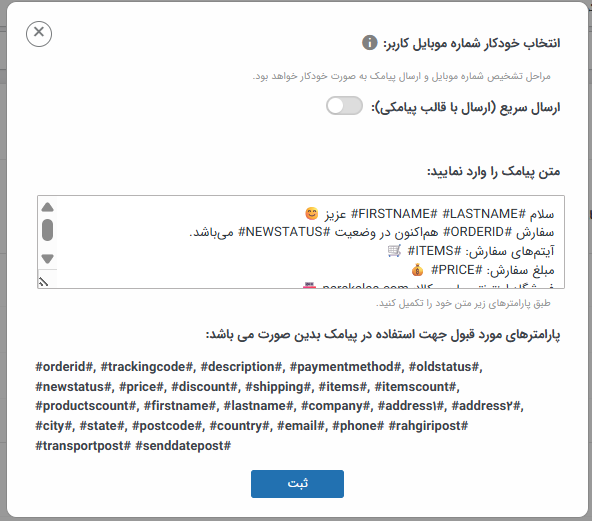Click the #city# parameter text
592x521 pixels.
pos(54,426)
